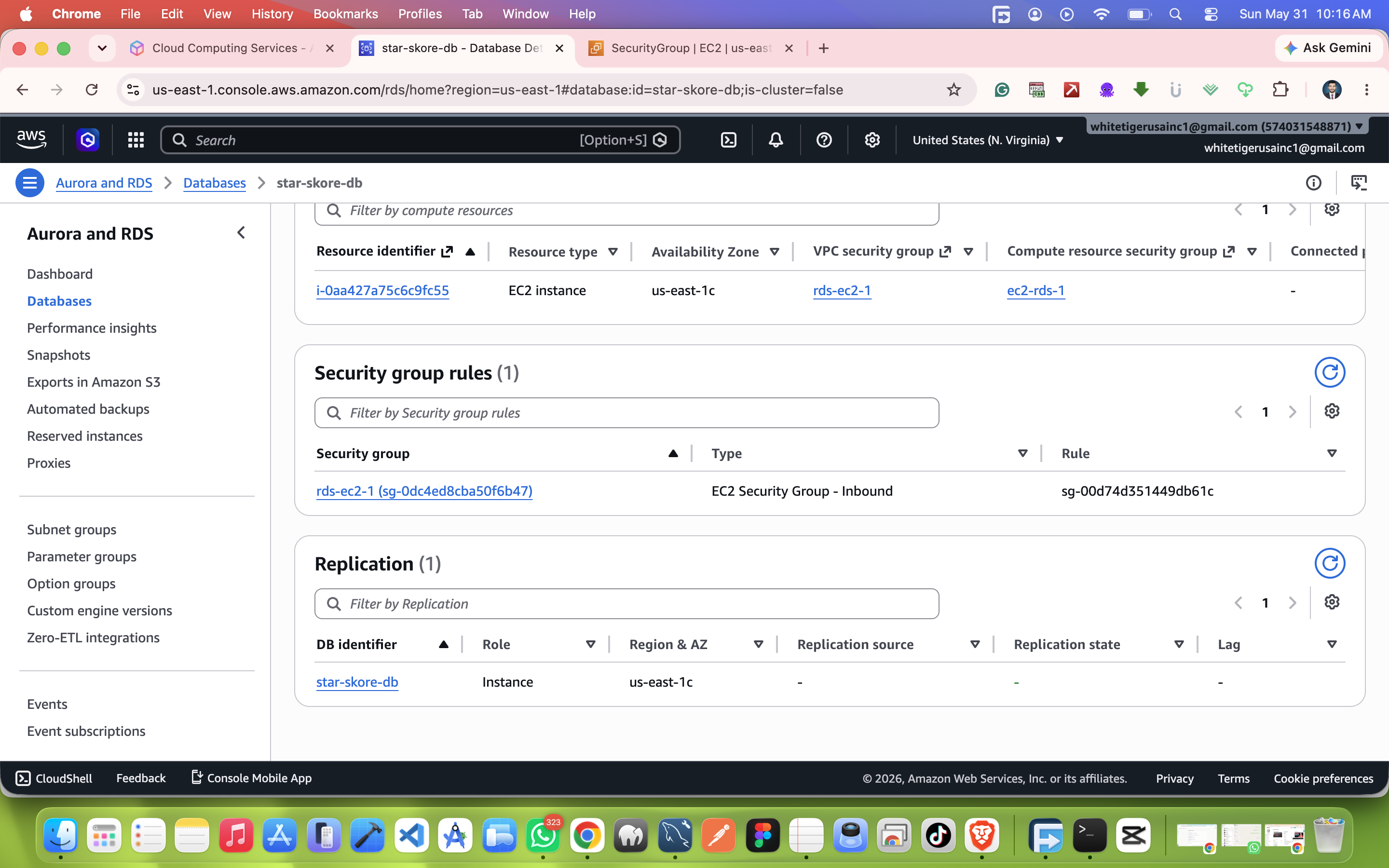Open Chrome tab search dropdown arrow

pos(102,48)
